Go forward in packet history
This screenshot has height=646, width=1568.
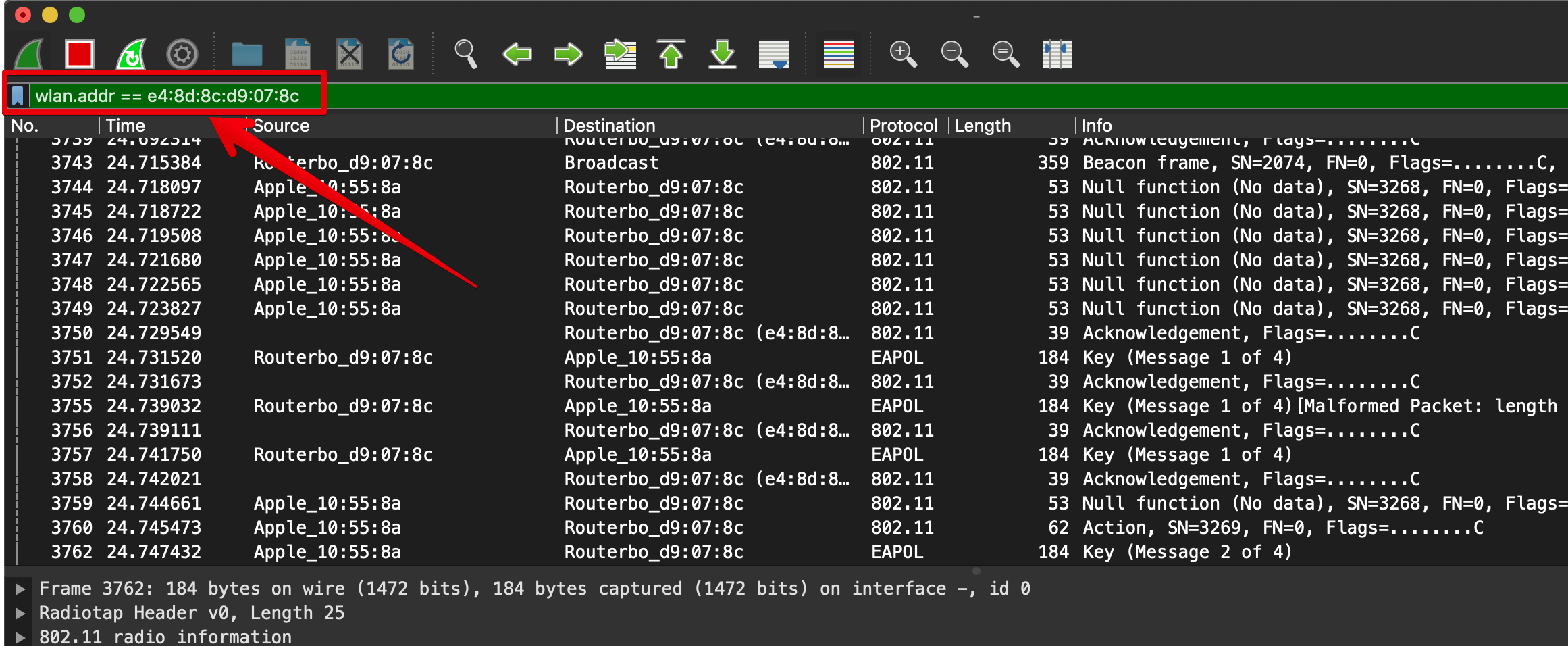coord(568,54)
